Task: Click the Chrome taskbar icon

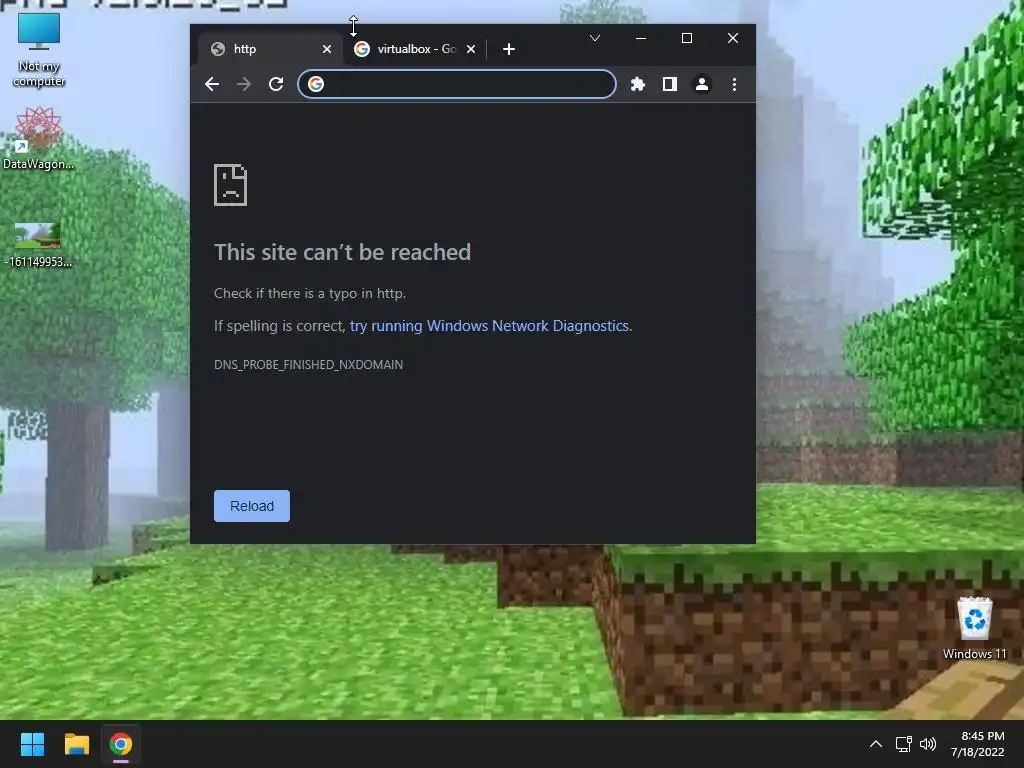Action: click(121, 744)
